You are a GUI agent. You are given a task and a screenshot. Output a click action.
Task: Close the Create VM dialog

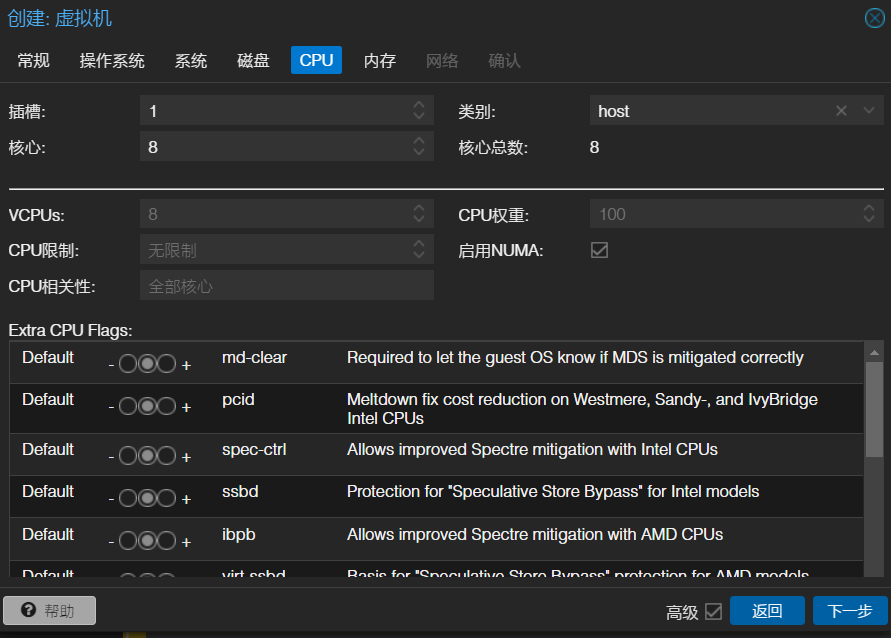875,18
